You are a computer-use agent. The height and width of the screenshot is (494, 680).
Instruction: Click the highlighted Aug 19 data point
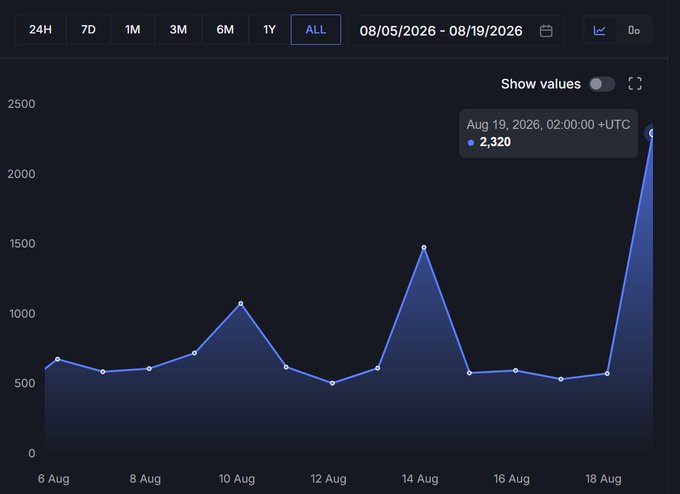click(651, 133)
